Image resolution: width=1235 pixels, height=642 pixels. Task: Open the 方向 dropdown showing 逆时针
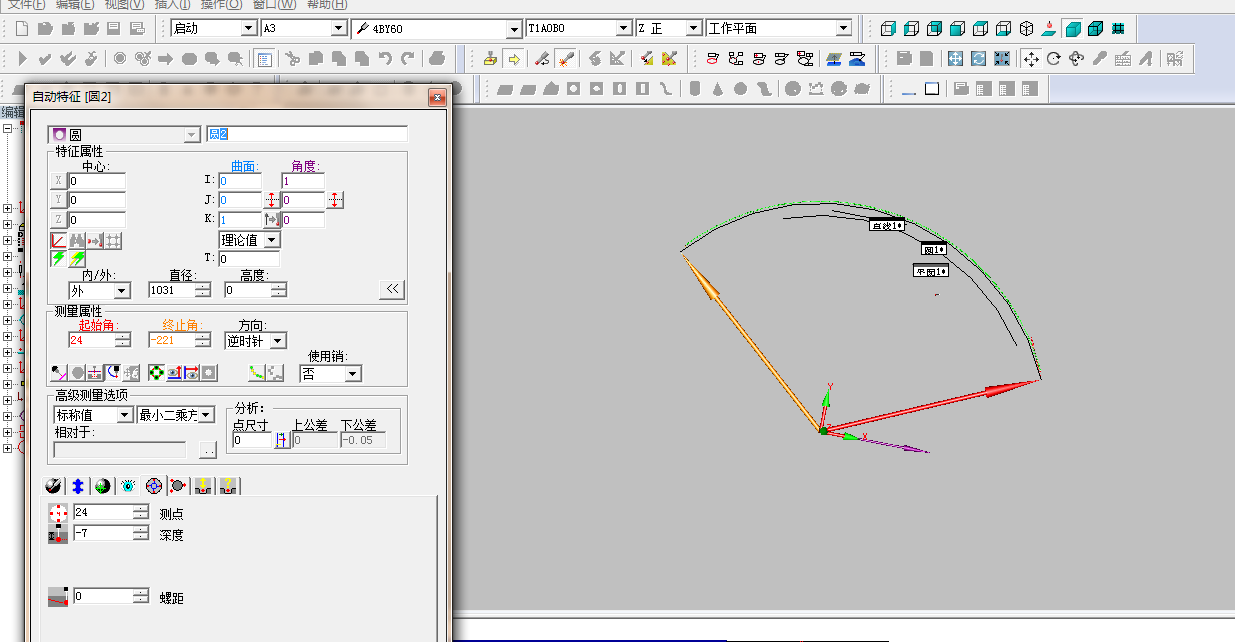tap(278, 341)
